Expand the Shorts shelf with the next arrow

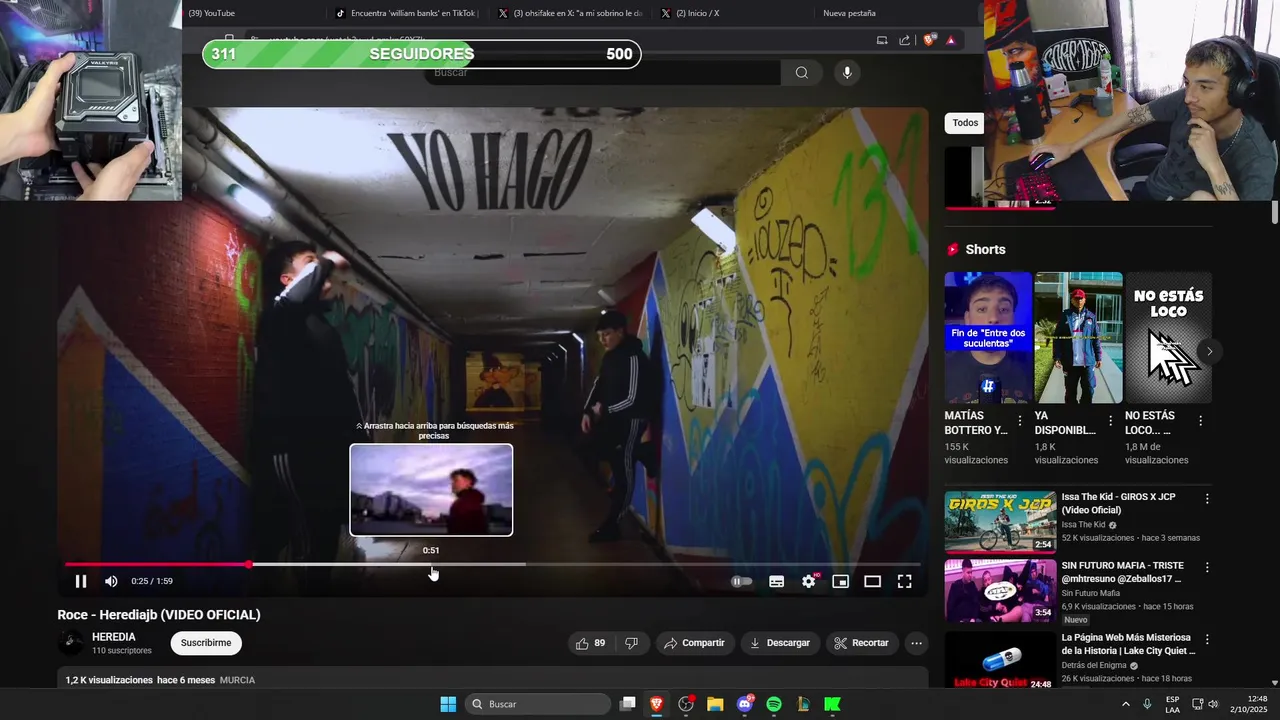[x=1209, y=351]
